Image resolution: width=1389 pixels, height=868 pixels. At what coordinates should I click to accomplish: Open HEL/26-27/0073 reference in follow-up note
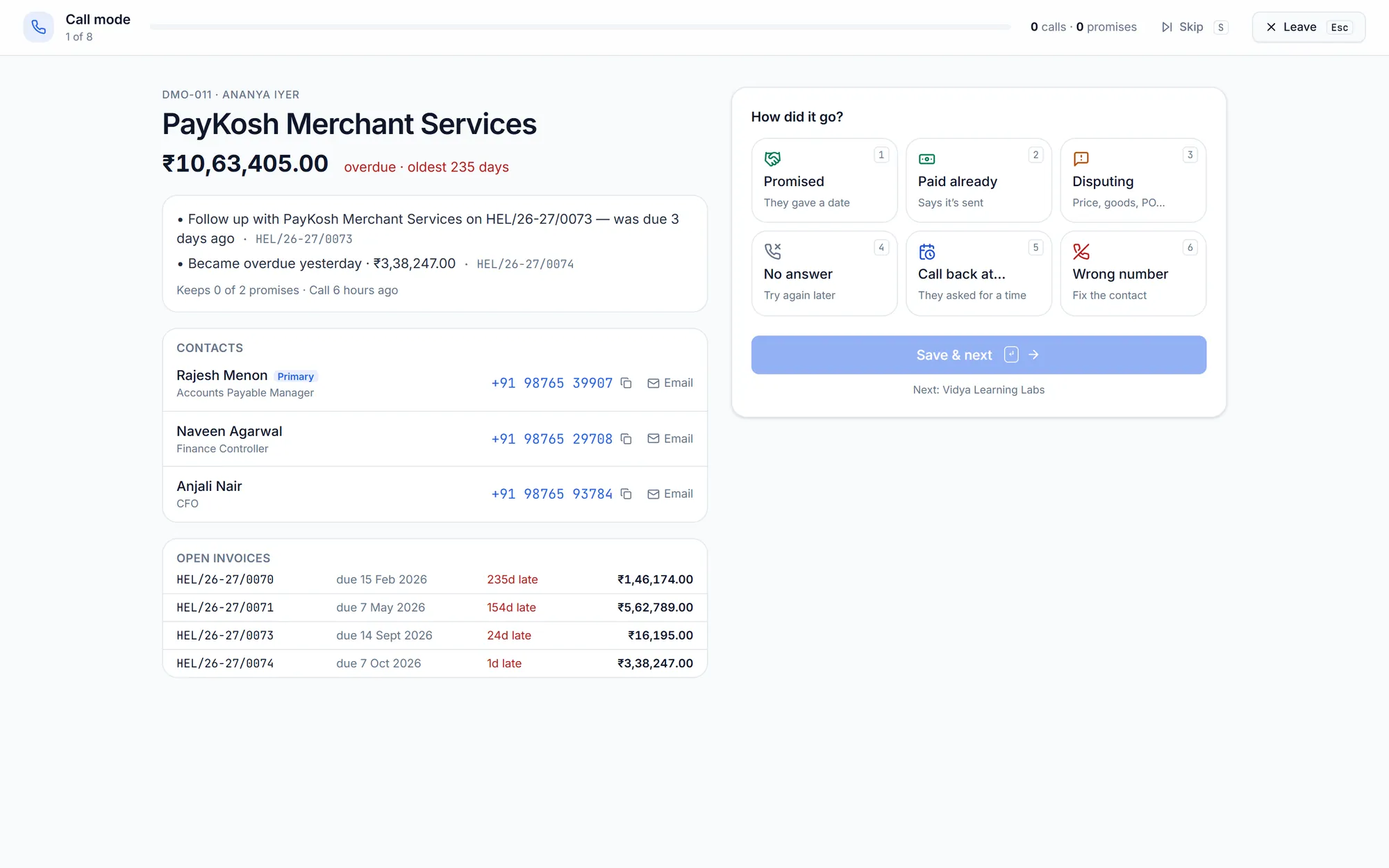303,239
